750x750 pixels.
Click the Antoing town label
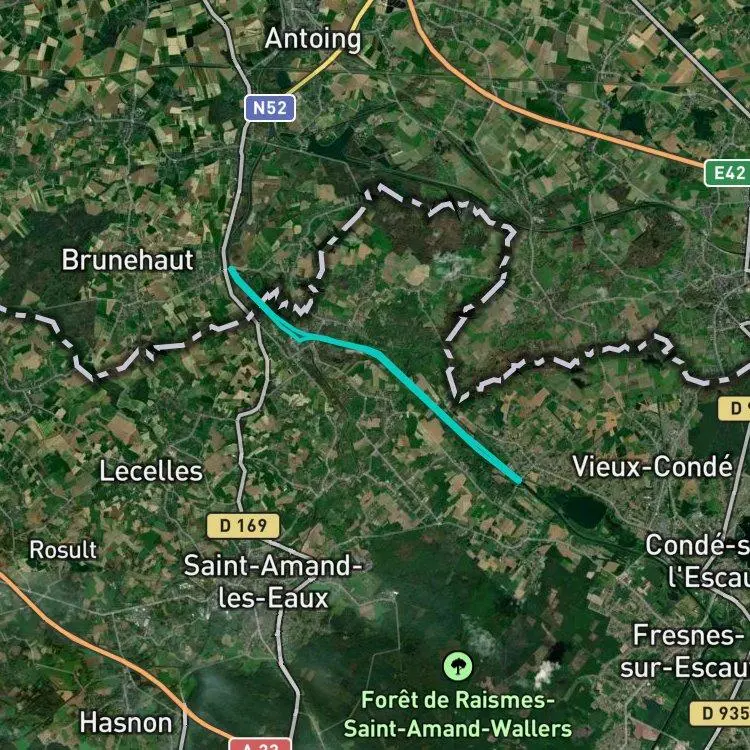tap(313, 39)
